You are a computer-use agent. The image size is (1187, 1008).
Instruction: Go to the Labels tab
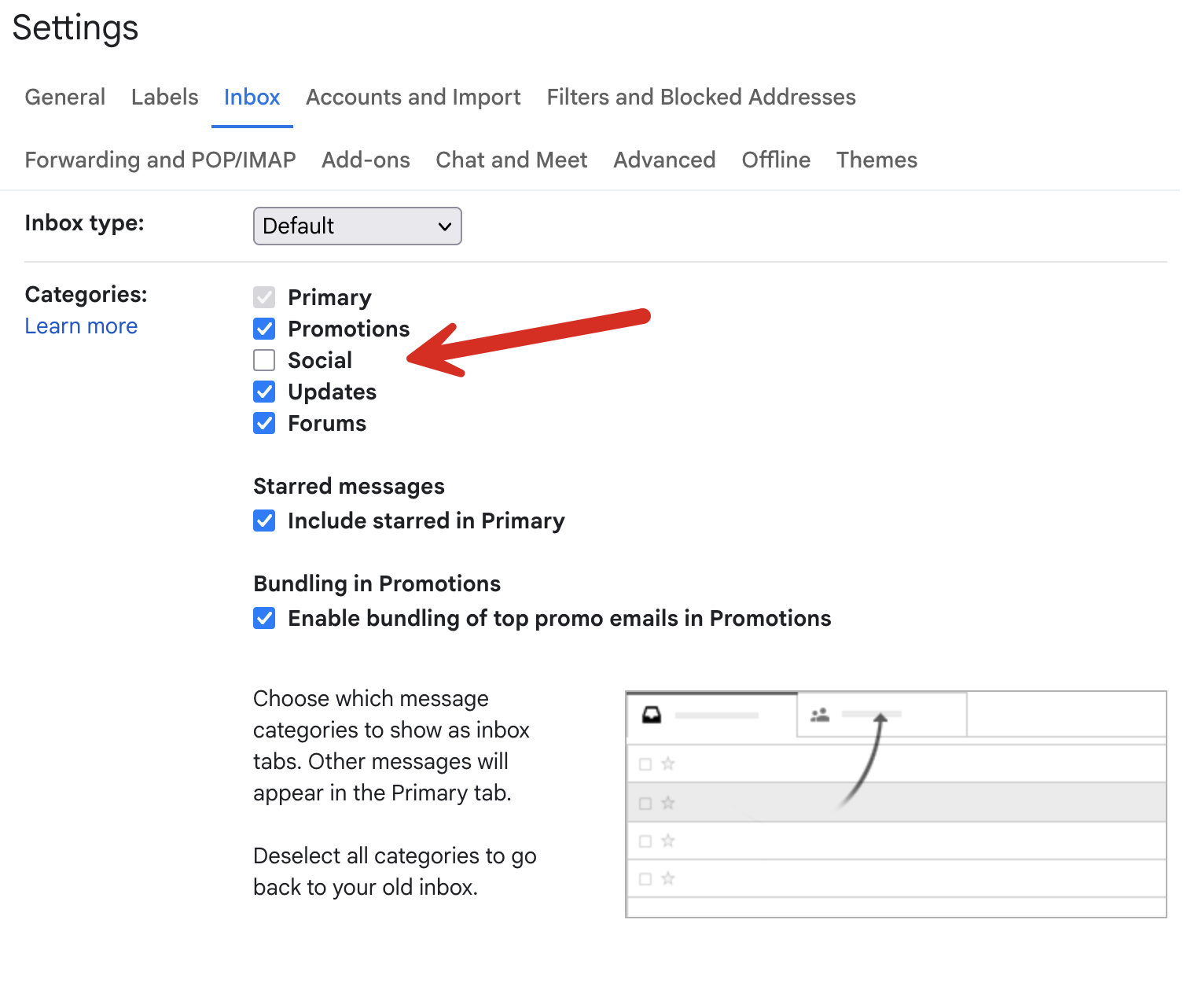tap(164, 97)
